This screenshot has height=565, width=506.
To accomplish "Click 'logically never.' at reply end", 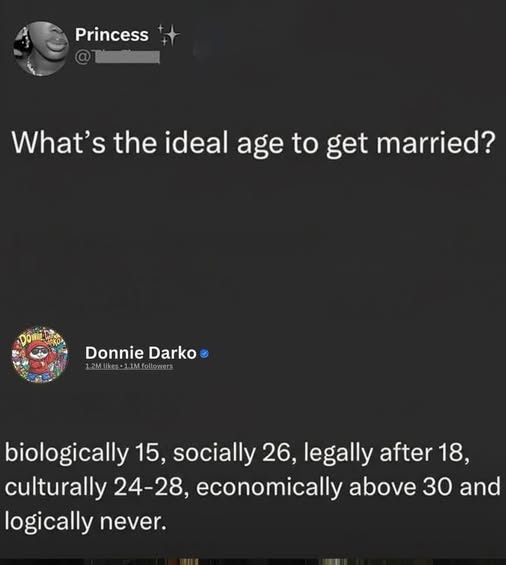I will point(86,521).
